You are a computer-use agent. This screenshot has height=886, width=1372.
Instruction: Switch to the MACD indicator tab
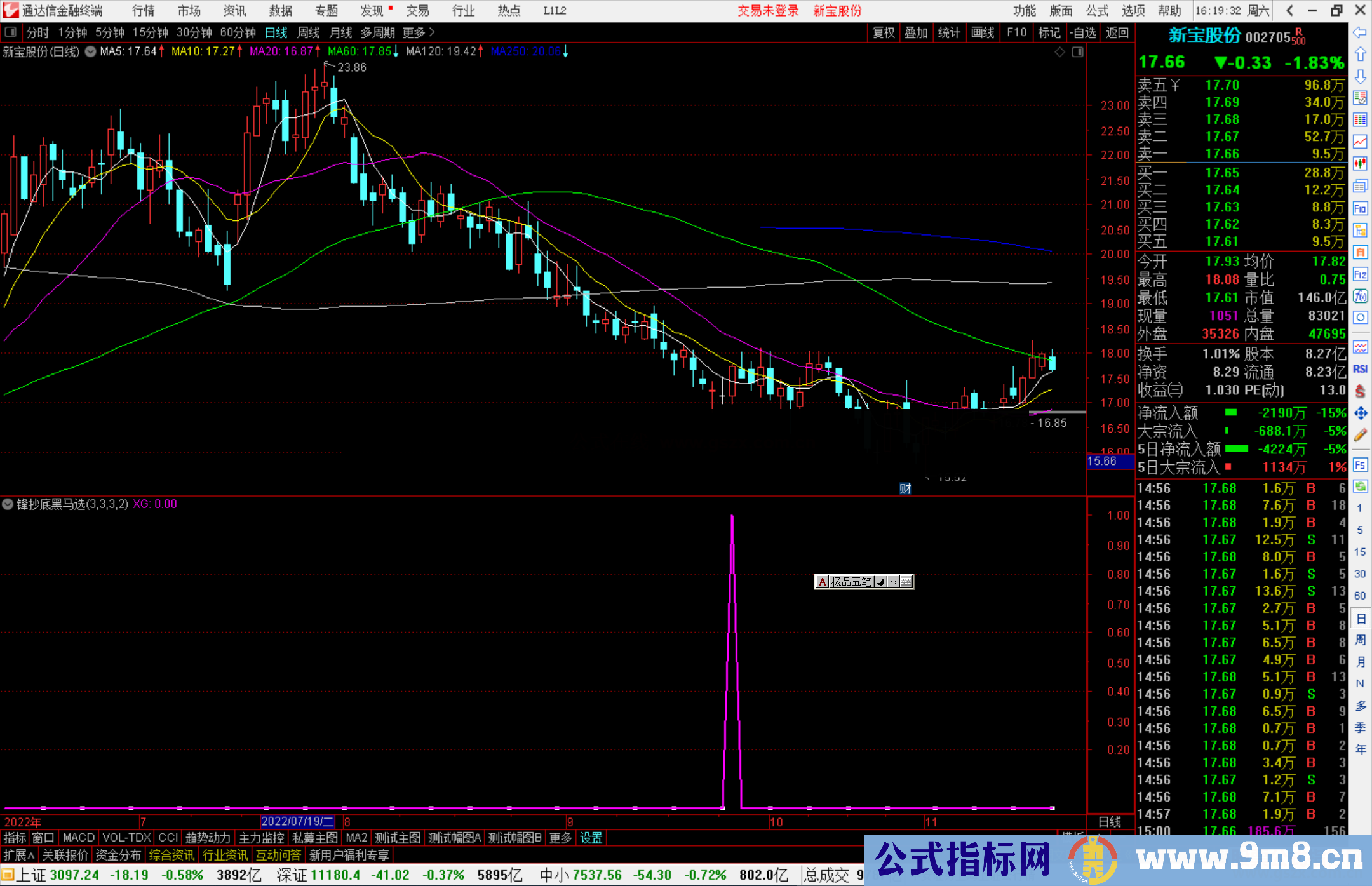pyautogui.click(x=79, y=838)
